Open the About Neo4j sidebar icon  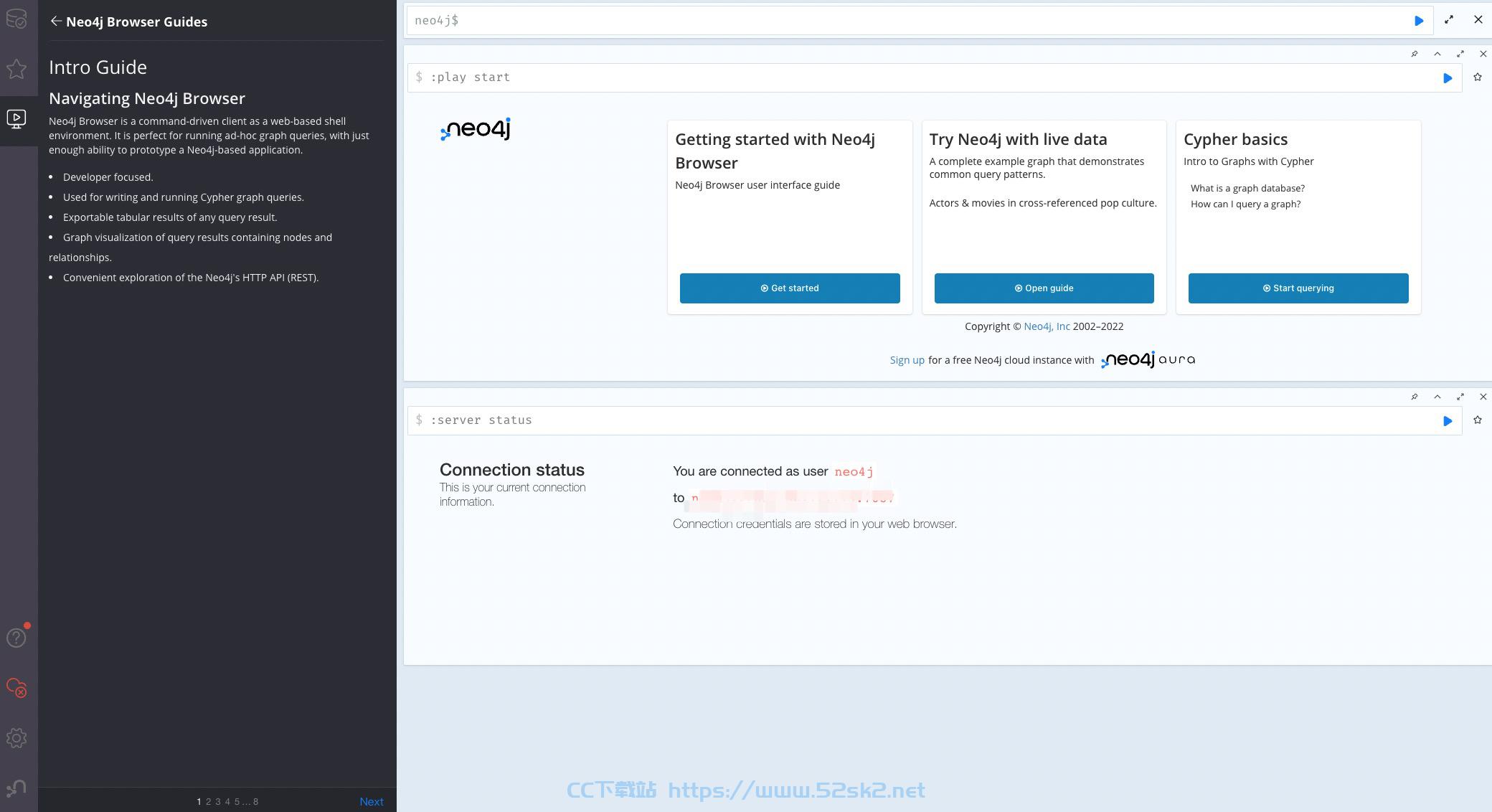(x=16, y=789)
